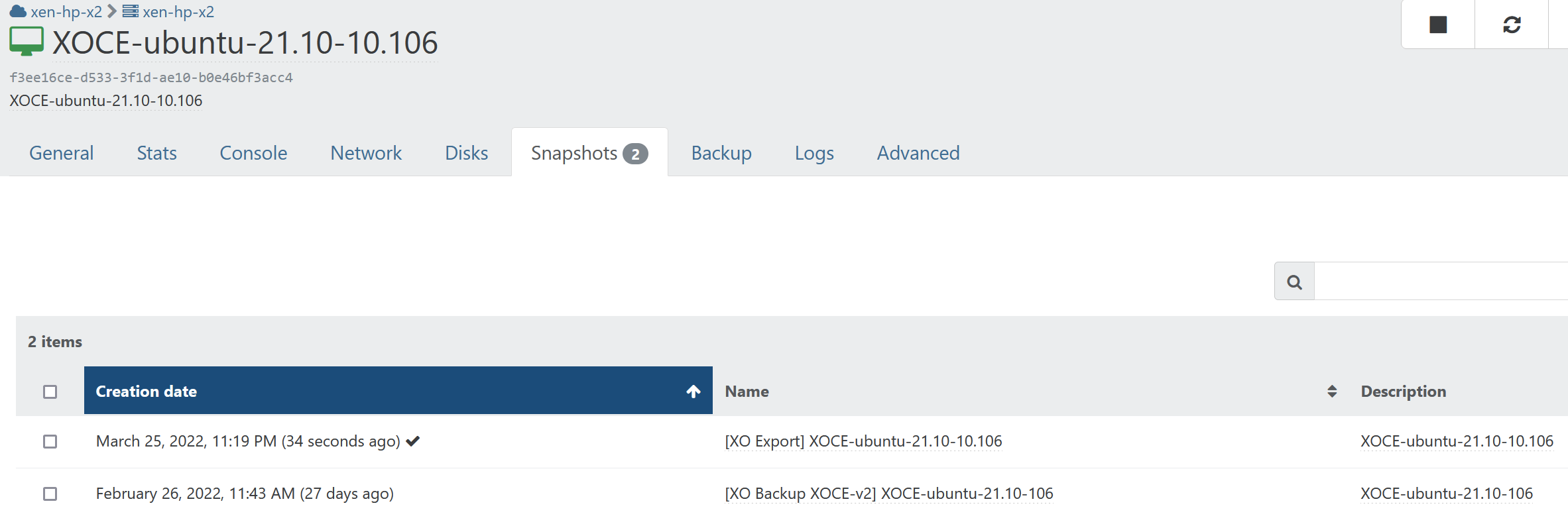1568x532 pixels.
Task: Click the stop VM square icon
Action: coord(1438,25)
